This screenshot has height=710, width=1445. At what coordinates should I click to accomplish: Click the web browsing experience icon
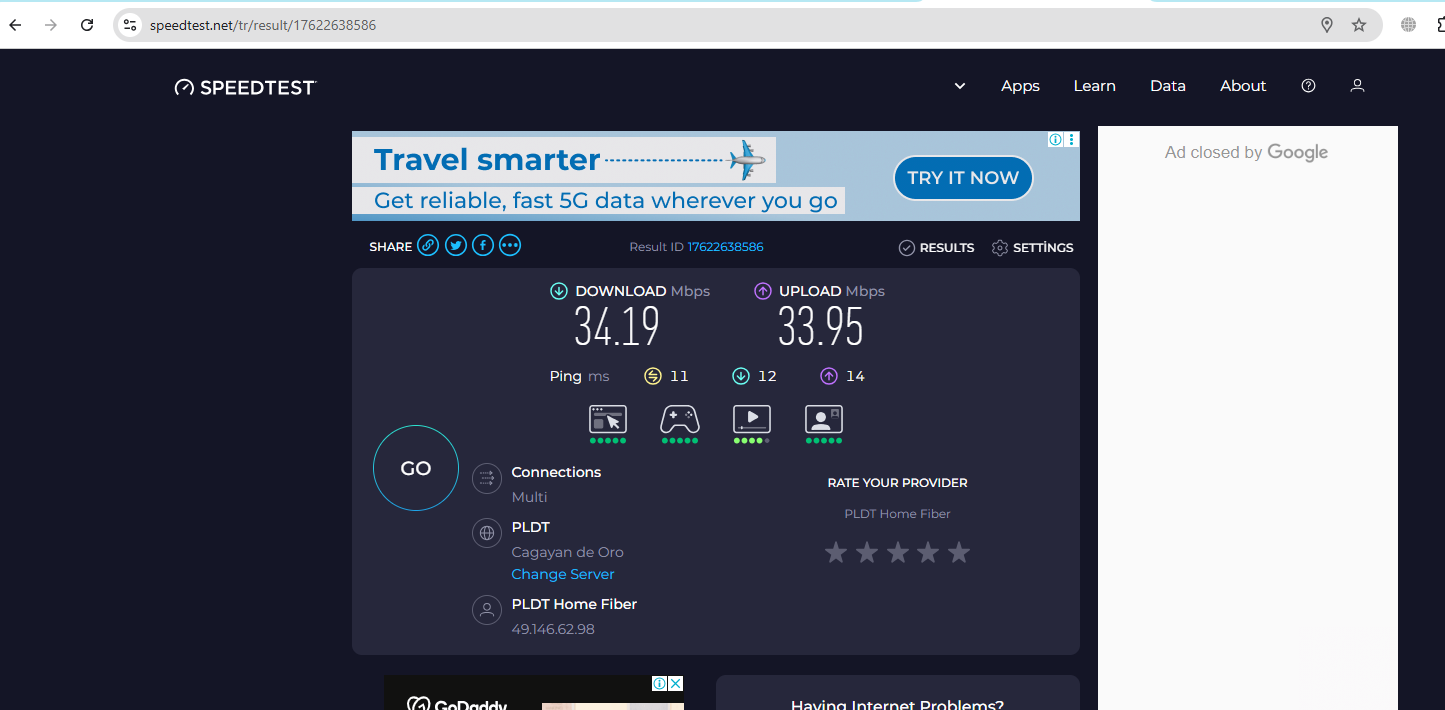pos(608,419)
